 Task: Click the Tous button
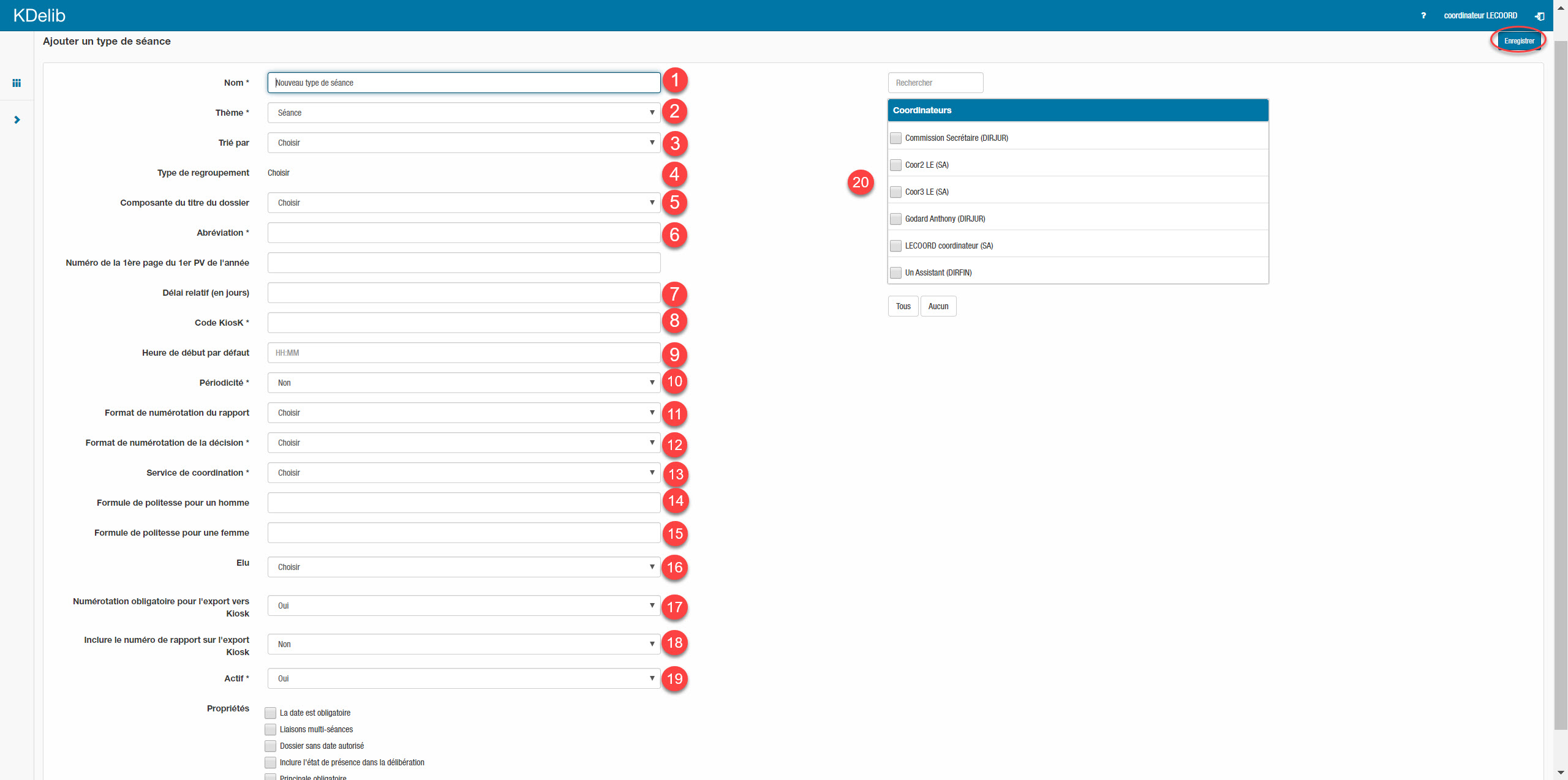click(x=903, y=306)
